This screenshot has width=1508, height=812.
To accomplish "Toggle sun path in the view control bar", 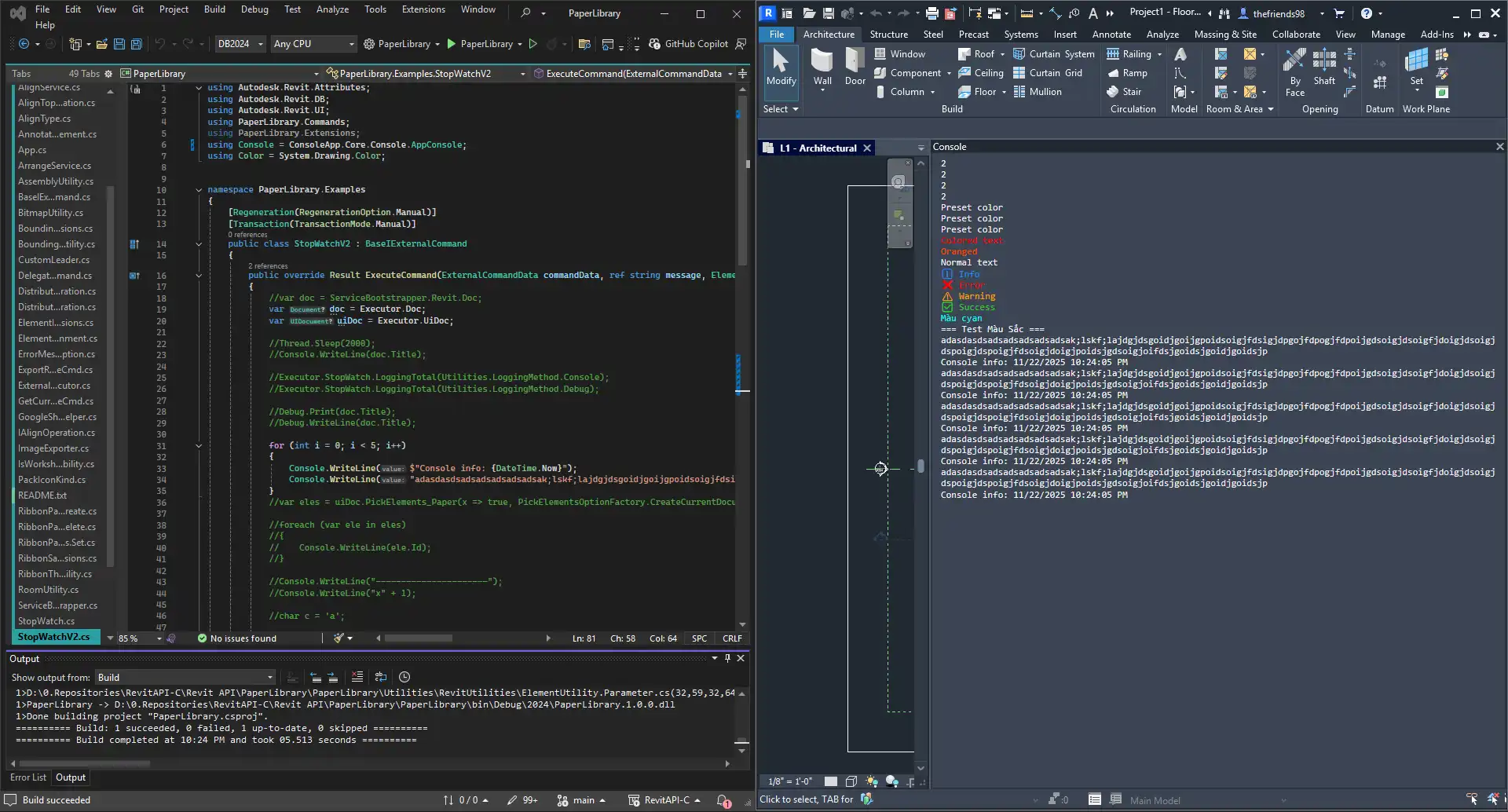I will [x=871, y=781].
